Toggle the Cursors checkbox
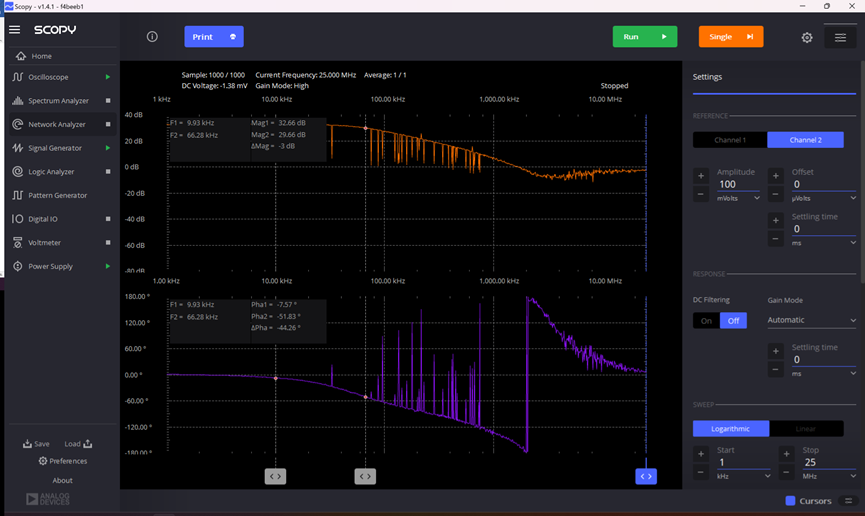This screenshot has width=865, height=516. click(790, 501)
